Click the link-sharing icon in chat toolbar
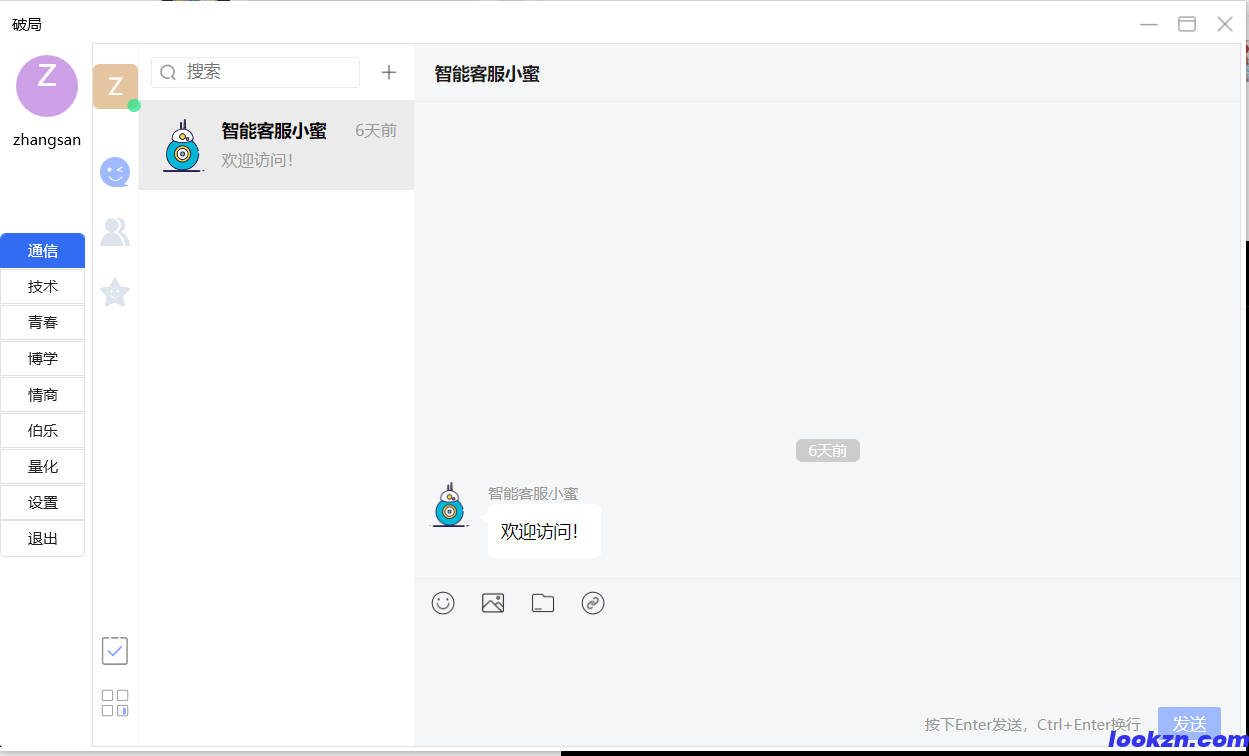Viewport: 1249px width, 756px height. [593, 602]
